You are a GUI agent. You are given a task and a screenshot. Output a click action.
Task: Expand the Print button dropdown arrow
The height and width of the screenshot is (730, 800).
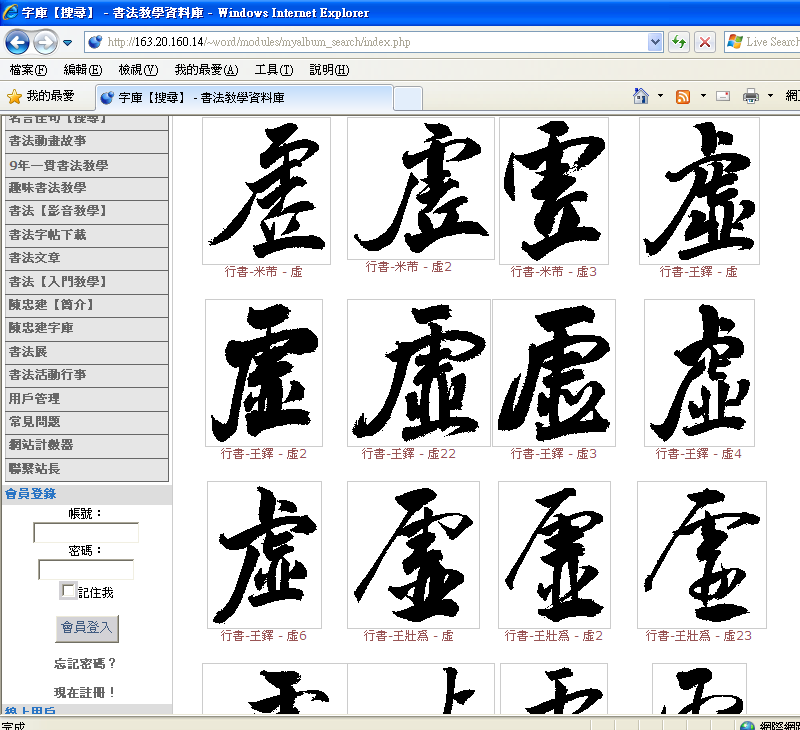pos(770,95)
